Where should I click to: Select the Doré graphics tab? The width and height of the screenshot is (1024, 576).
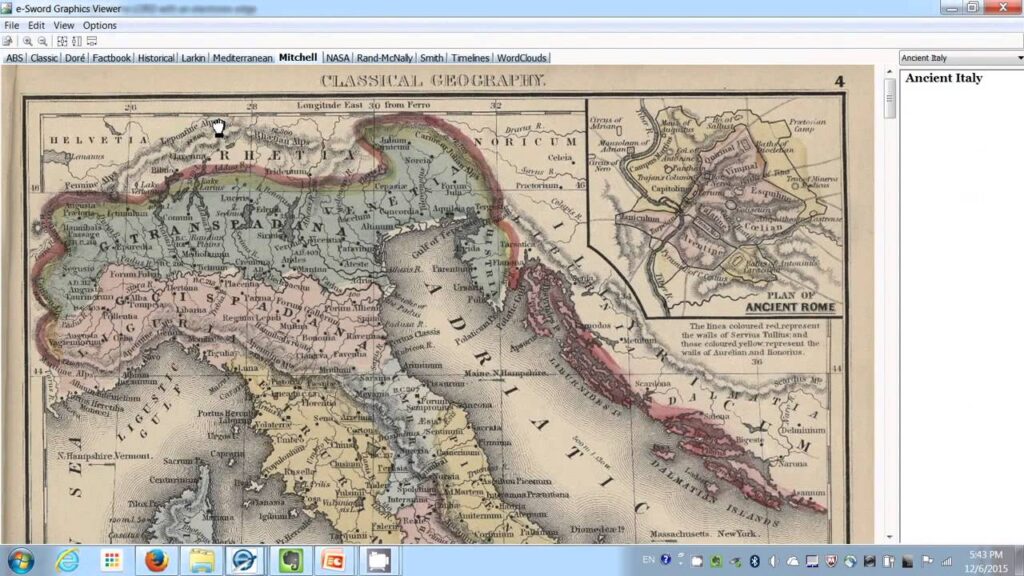pos(75,58)
